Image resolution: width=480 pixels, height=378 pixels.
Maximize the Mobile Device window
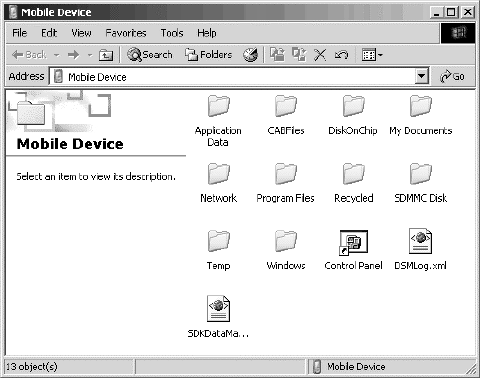tap(451, 12)
